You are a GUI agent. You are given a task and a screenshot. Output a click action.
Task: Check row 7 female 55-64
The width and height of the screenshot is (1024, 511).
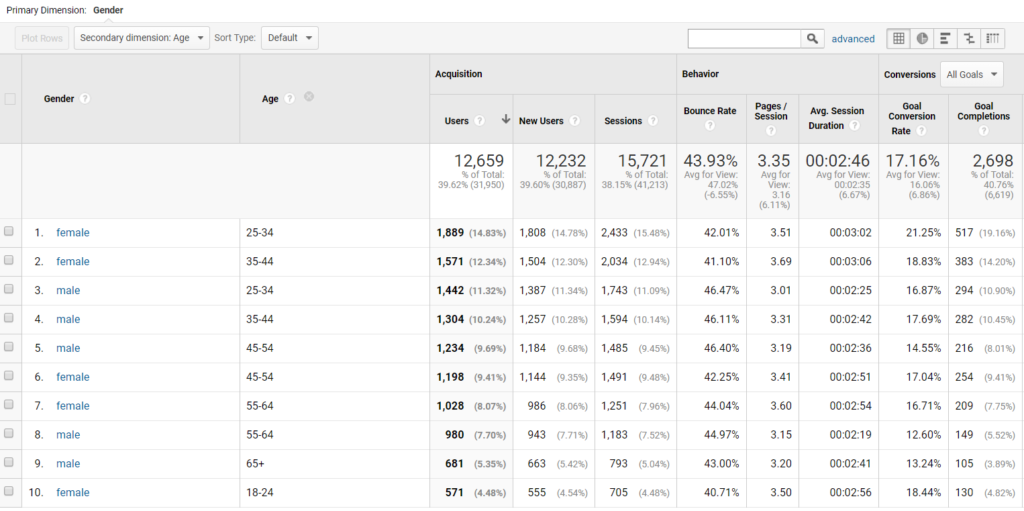click(x=8, y=404)
